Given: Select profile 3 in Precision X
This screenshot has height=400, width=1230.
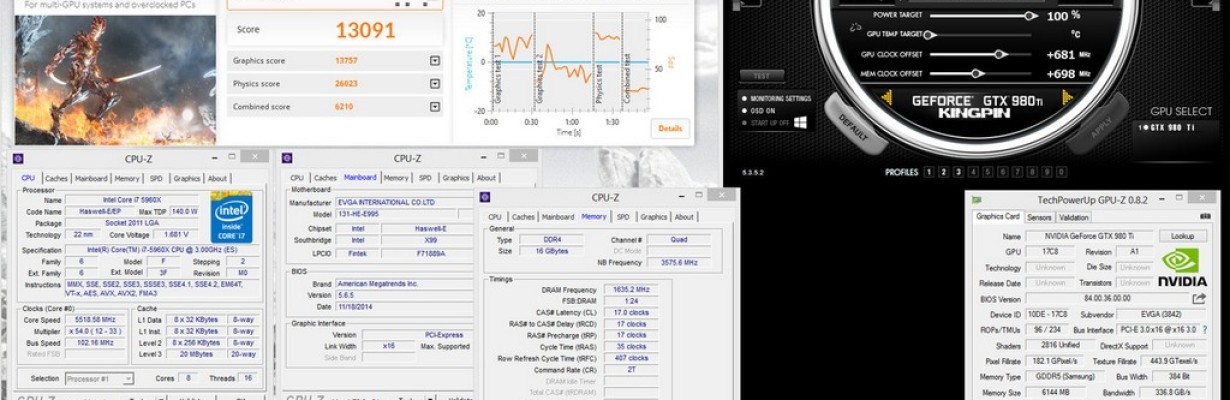Looking at the screenshot, I should tap(957, 172).
